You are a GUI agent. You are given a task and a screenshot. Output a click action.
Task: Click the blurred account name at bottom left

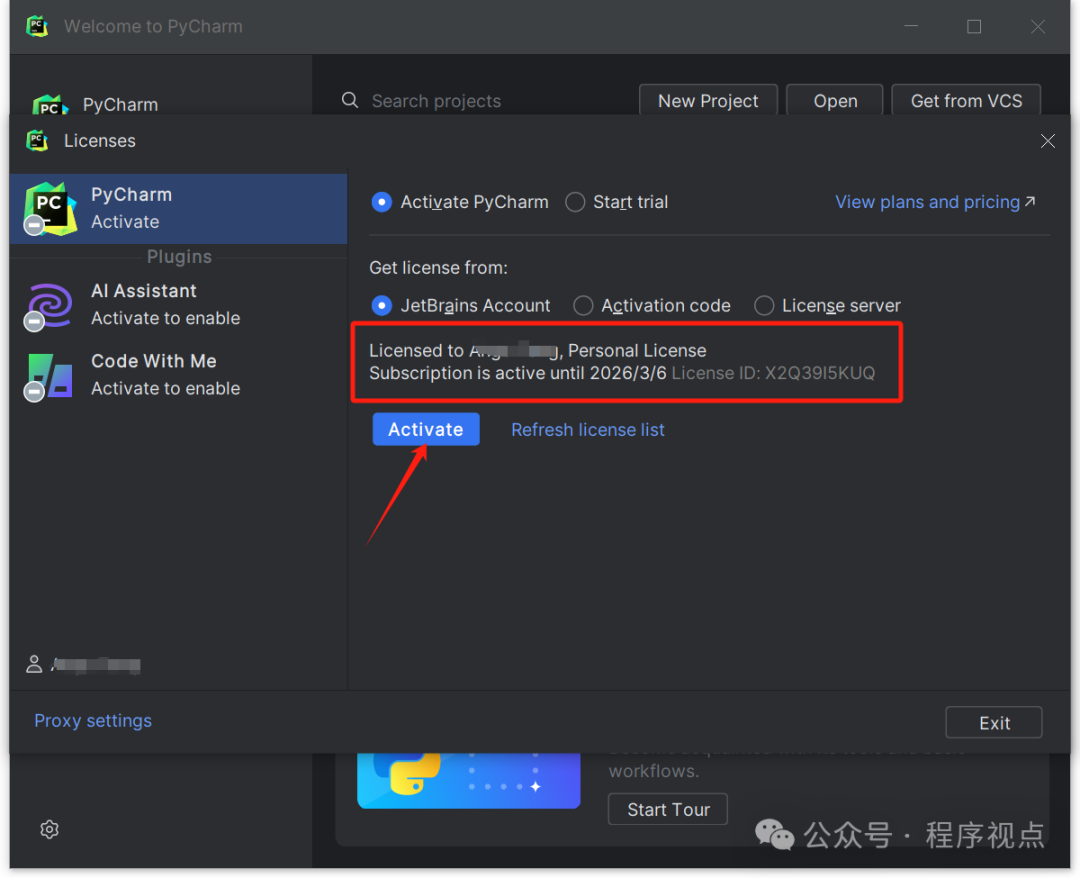click(x=96, y=665)
